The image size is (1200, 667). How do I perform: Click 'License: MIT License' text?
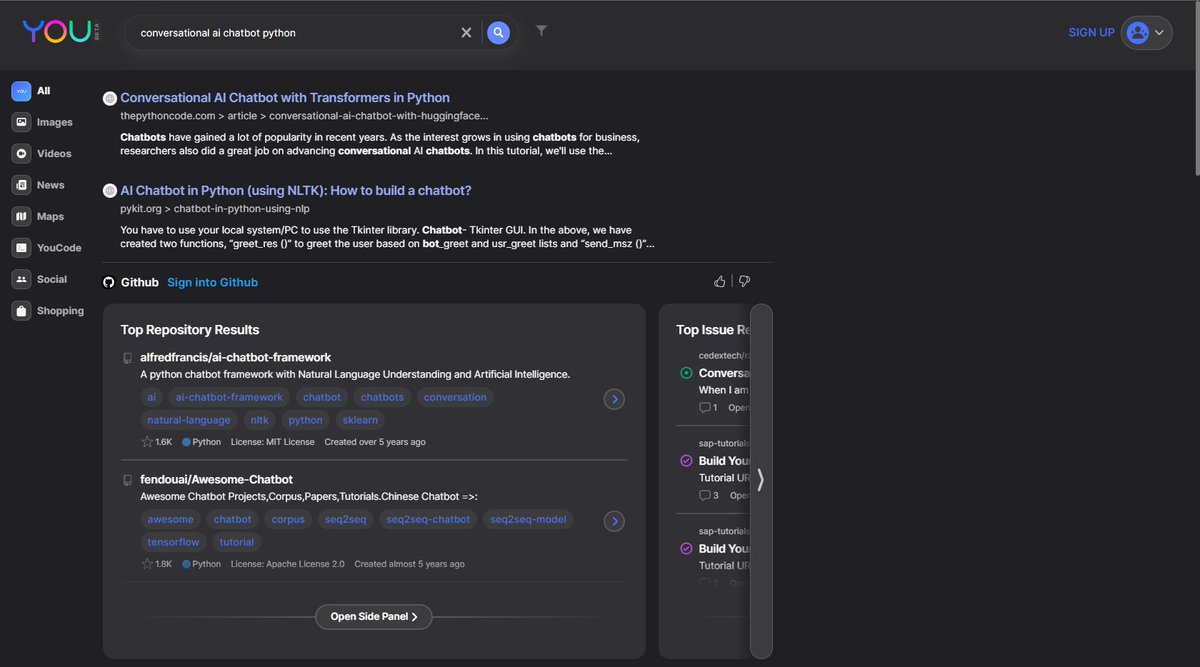272,442
